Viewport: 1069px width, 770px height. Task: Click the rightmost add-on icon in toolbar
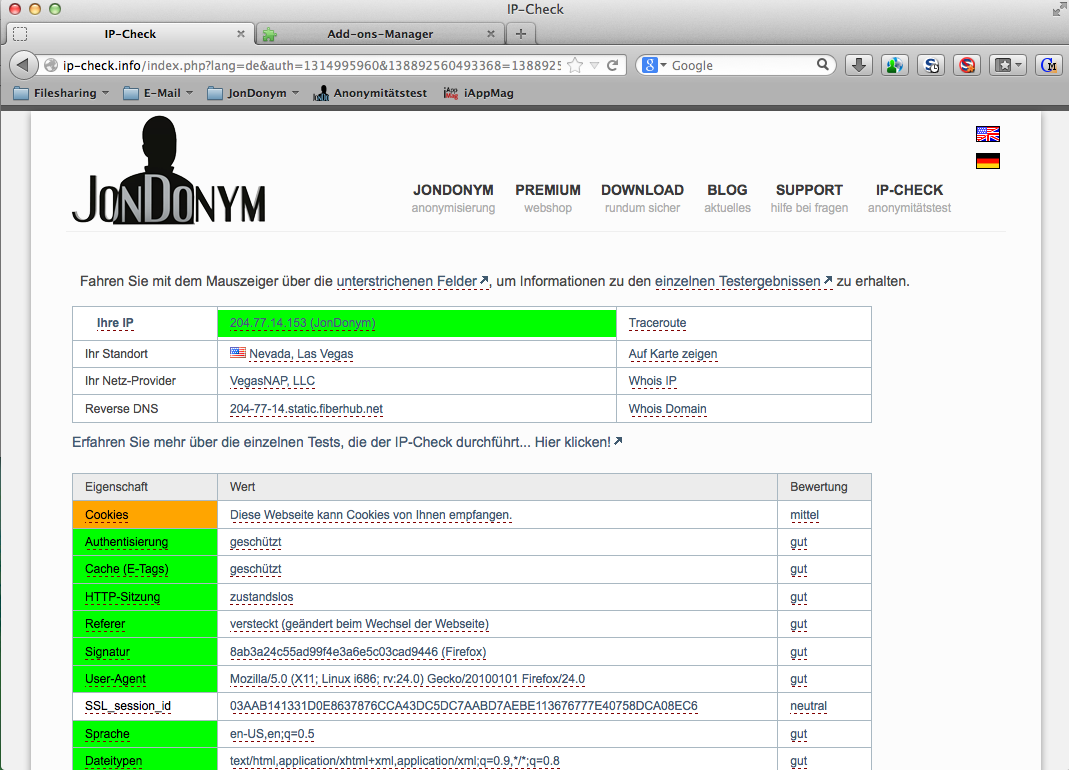click(1049, 65)
